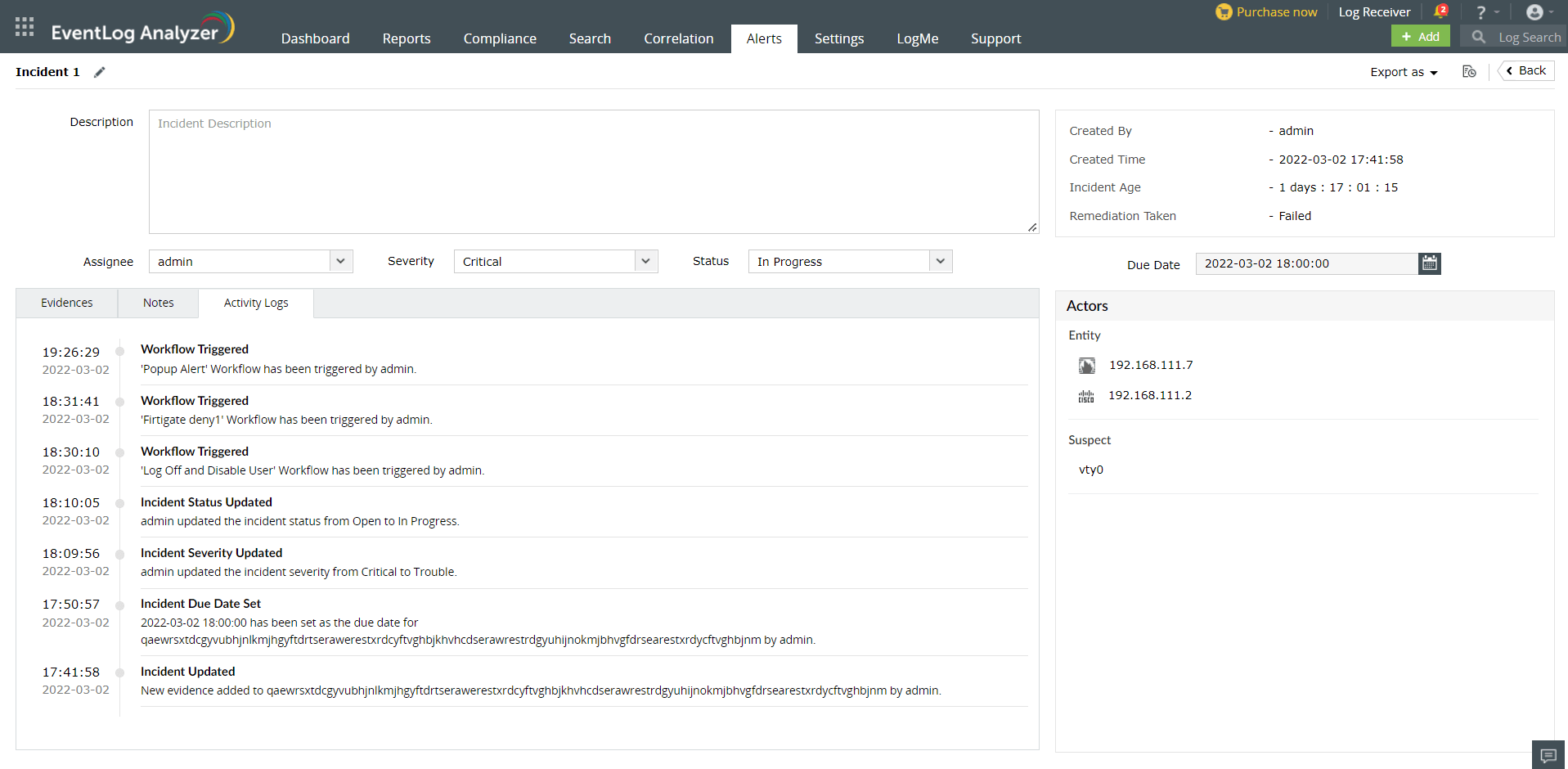The image size is (1568, 769).
Task: Expand the Export as menu
Action: click(x=1403, y=72)
